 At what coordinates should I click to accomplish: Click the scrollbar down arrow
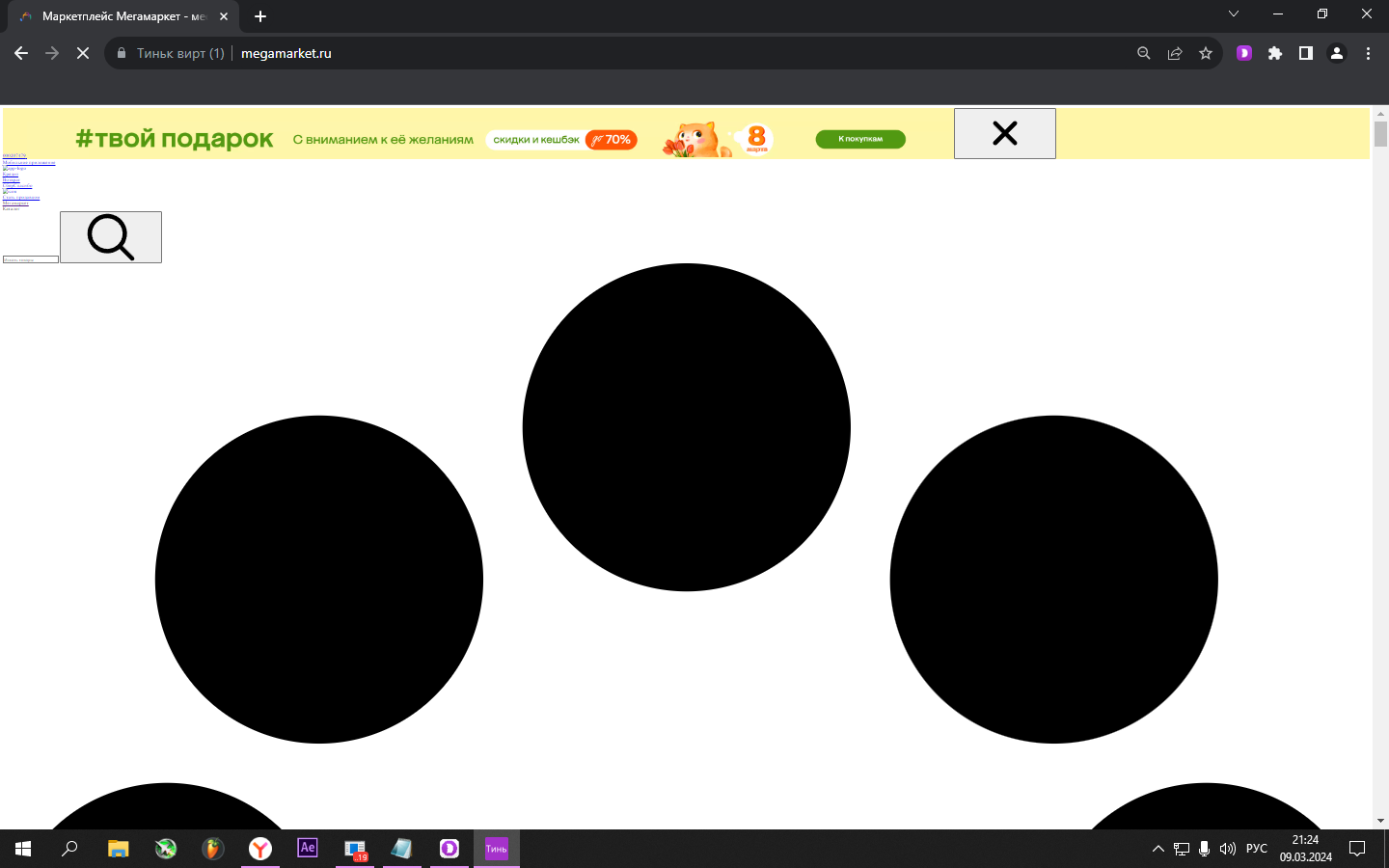pyautogui.click(x=1380, y=821)
